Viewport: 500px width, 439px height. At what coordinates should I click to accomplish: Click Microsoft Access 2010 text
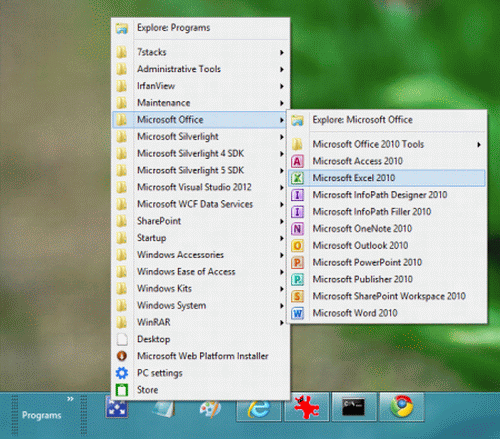[x=358, y=161]
